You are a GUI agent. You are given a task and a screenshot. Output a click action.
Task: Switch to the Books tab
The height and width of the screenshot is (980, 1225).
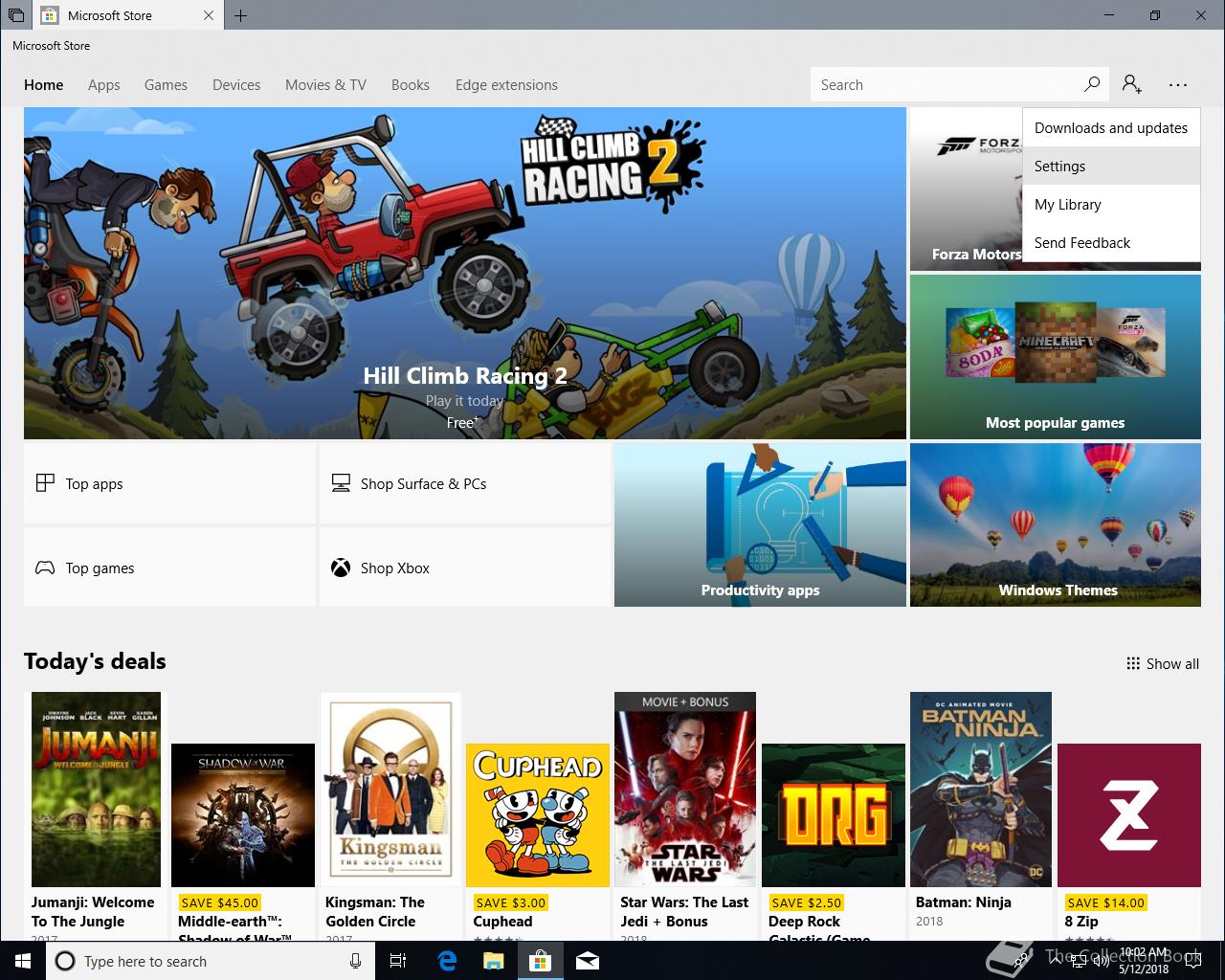coord(411,84)
